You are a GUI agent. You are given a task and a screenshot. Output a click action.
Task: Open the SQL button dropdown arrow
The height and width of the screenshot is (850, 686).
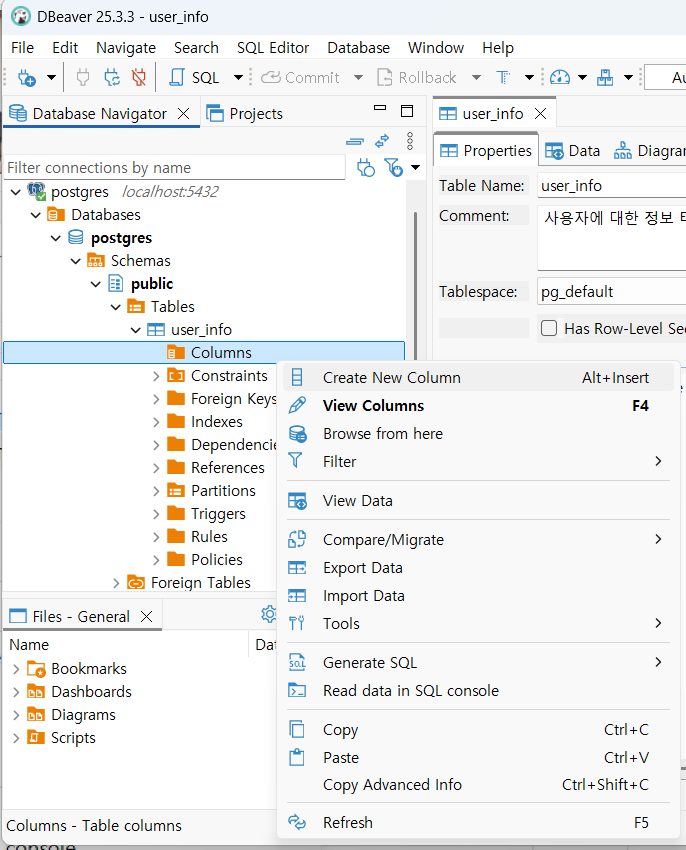[x=238, y=78]
